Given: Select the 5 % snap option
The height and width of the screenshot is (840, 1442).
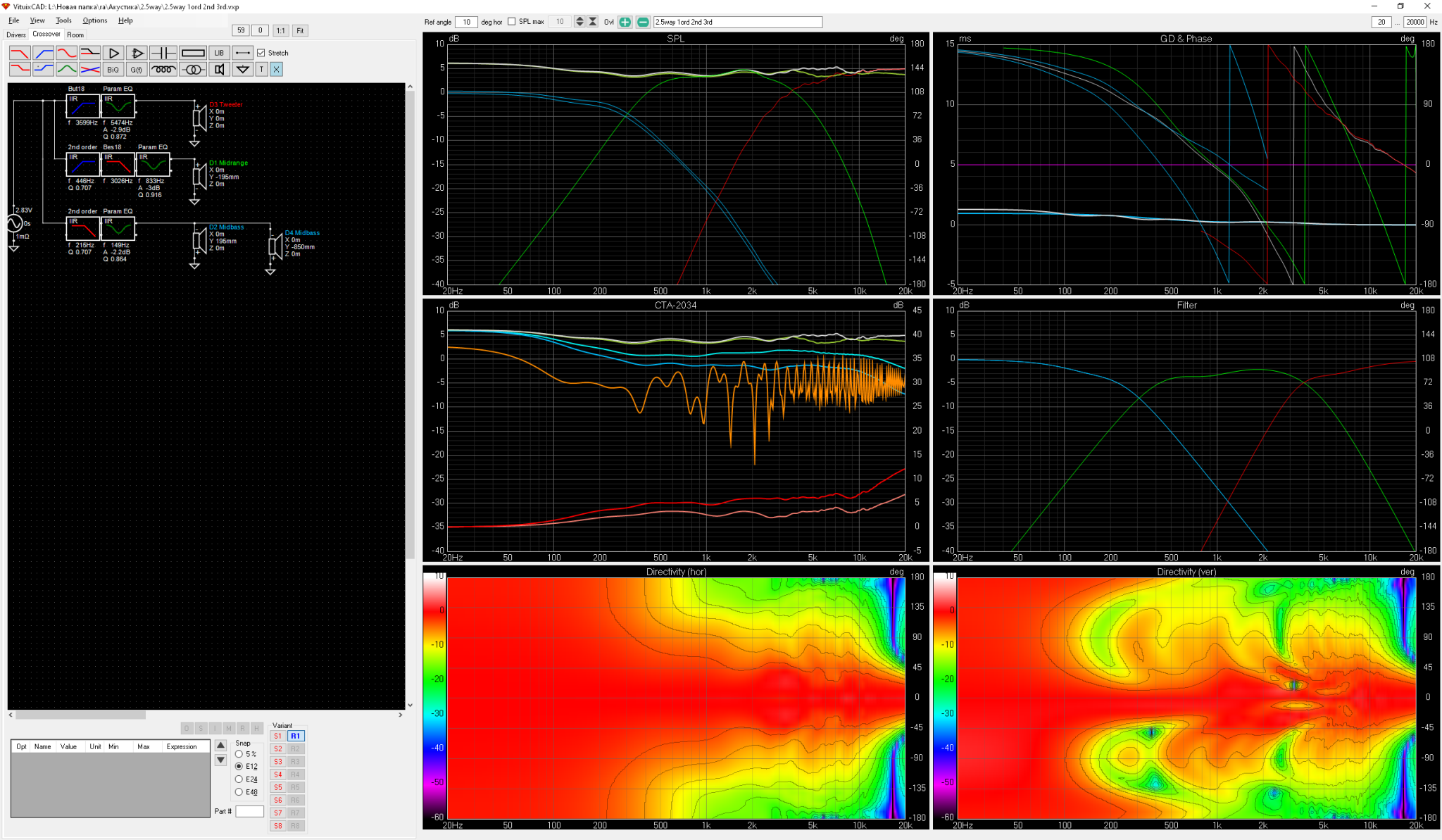Looking at the screenshot, I should pyautogui.click(x=239, y=754).
